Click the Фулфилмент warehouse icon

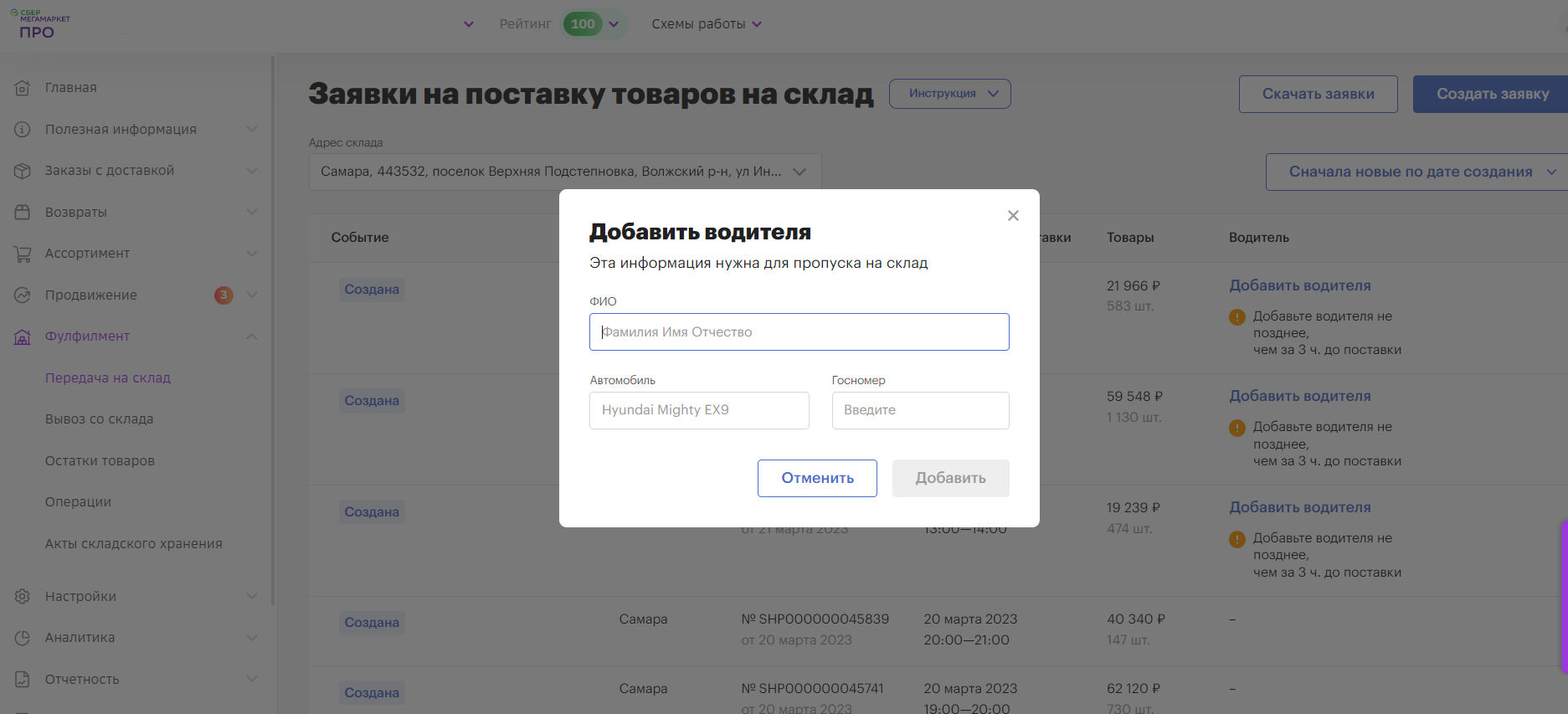(x=23, y=336)
